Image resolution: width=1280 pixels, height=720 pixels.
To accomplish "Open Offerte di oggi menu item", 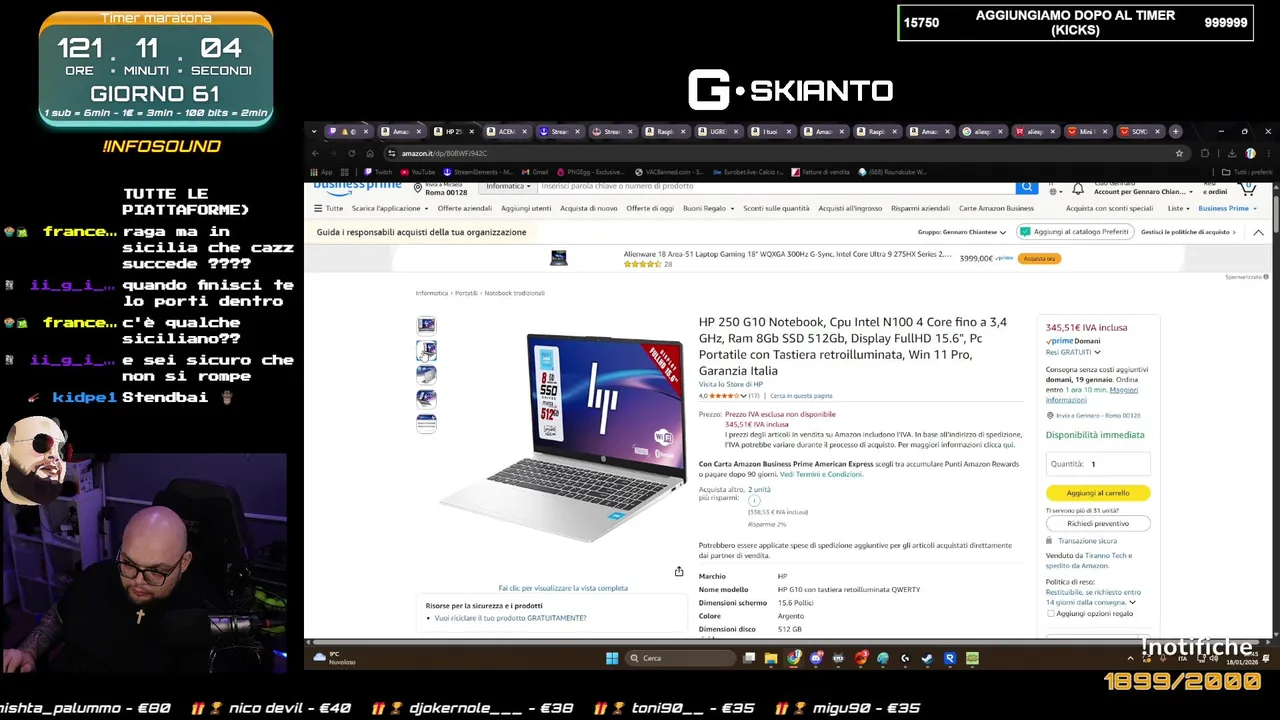I will (650, 208).
